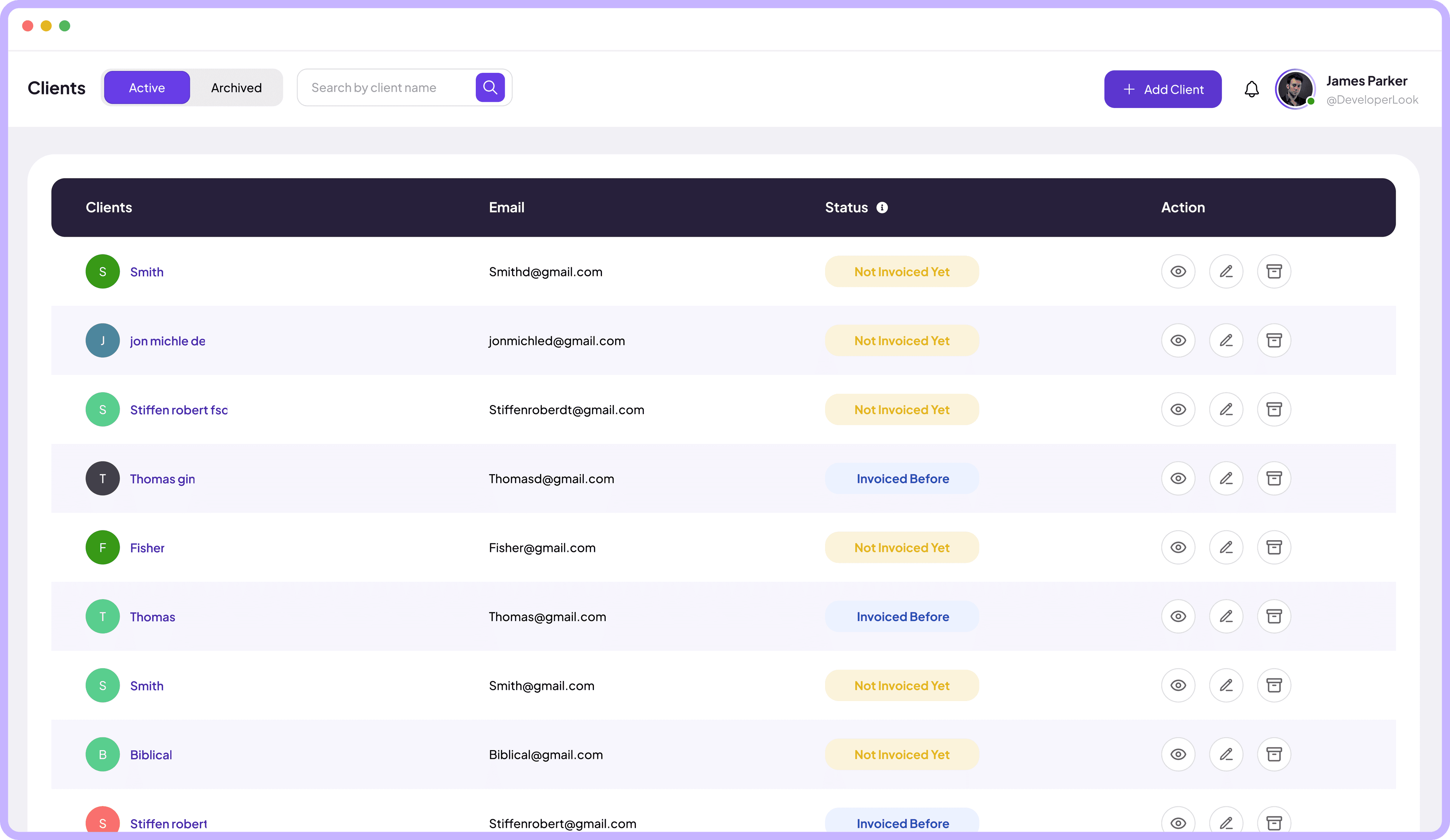
Task: Select the Invoiced Before status for Thomas gin
Action: tap(902, 478)
